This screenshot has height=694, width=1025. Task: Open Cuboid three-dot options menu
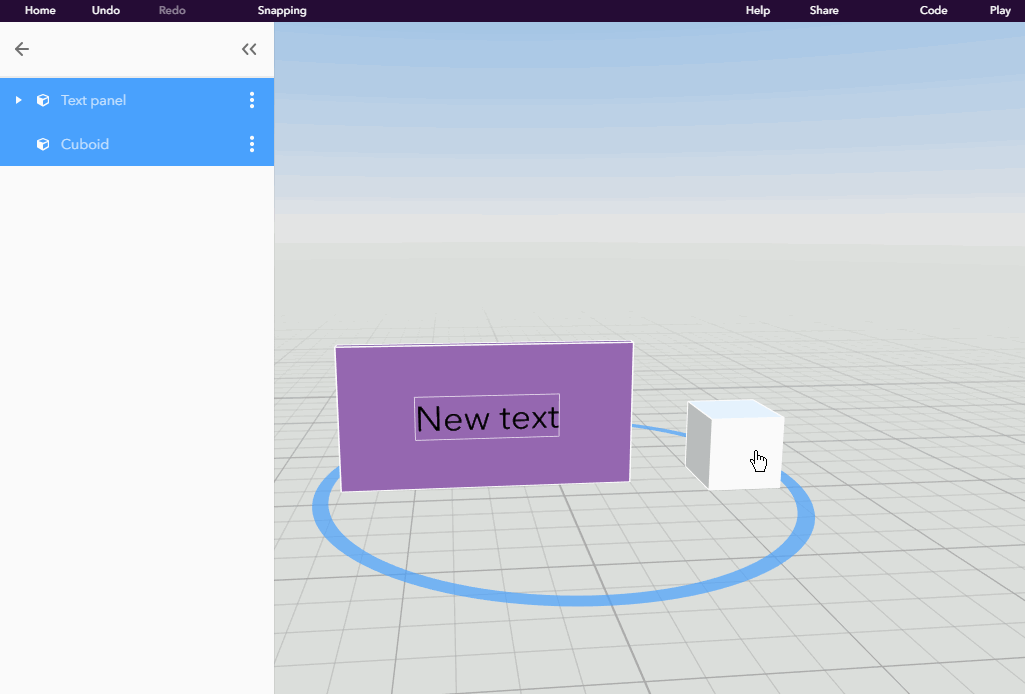tap(252, 144)
